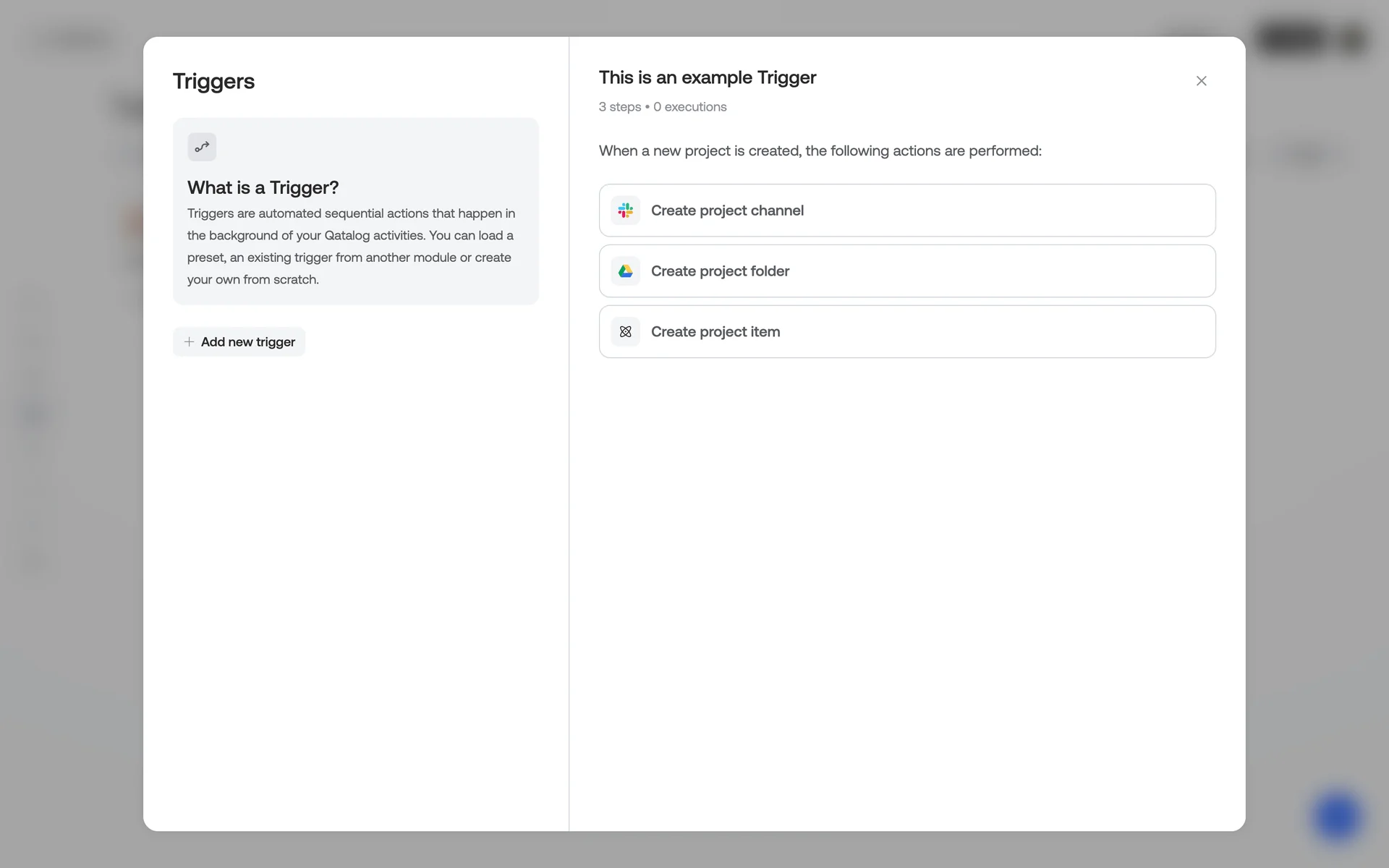Viewport: 1389px width, 868px height.
Task: Click the "This is an example Trigger" title
Action: pos(707,77)
